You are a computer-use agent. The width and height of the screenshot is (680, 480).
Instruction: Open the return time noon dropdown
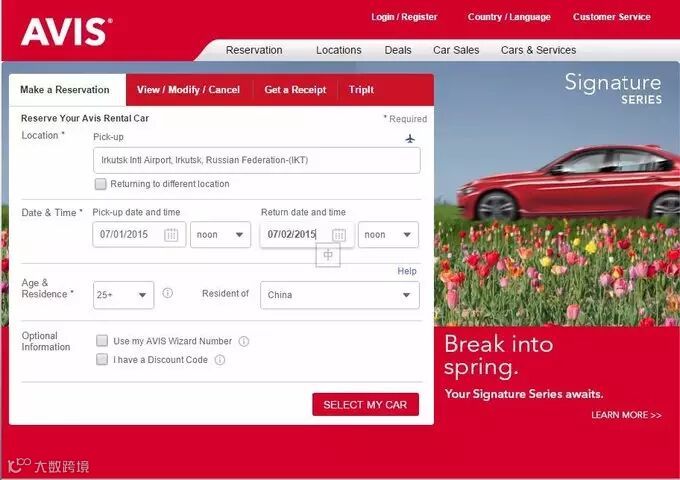388,235
